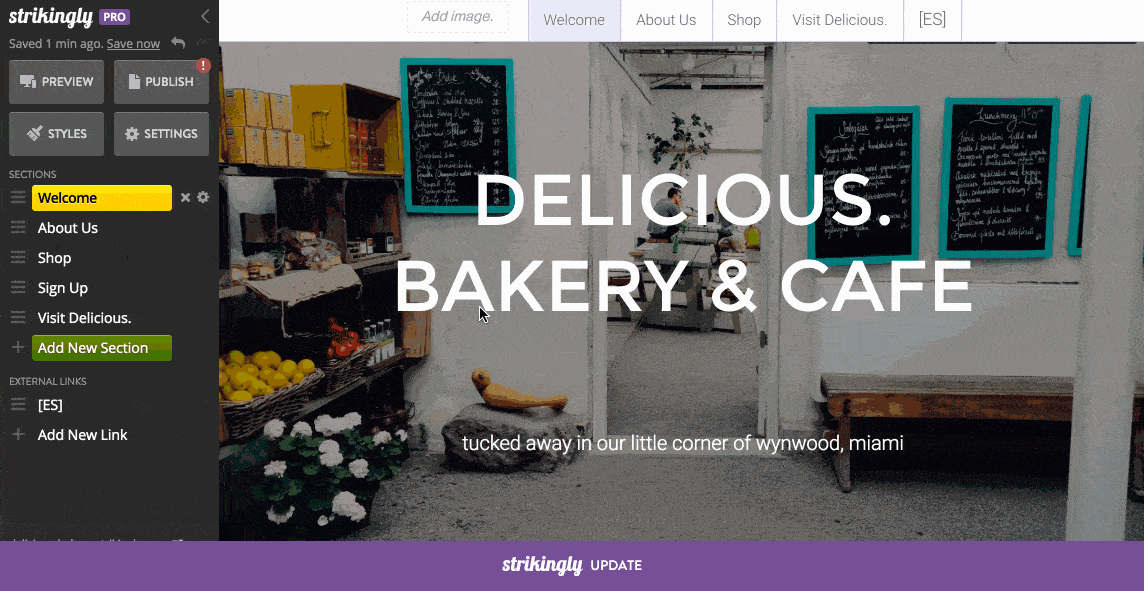The width and height of the screenshot is (1144, 591).
Task: Open the Shop tab in top navigation
Action: coord(744,20)
